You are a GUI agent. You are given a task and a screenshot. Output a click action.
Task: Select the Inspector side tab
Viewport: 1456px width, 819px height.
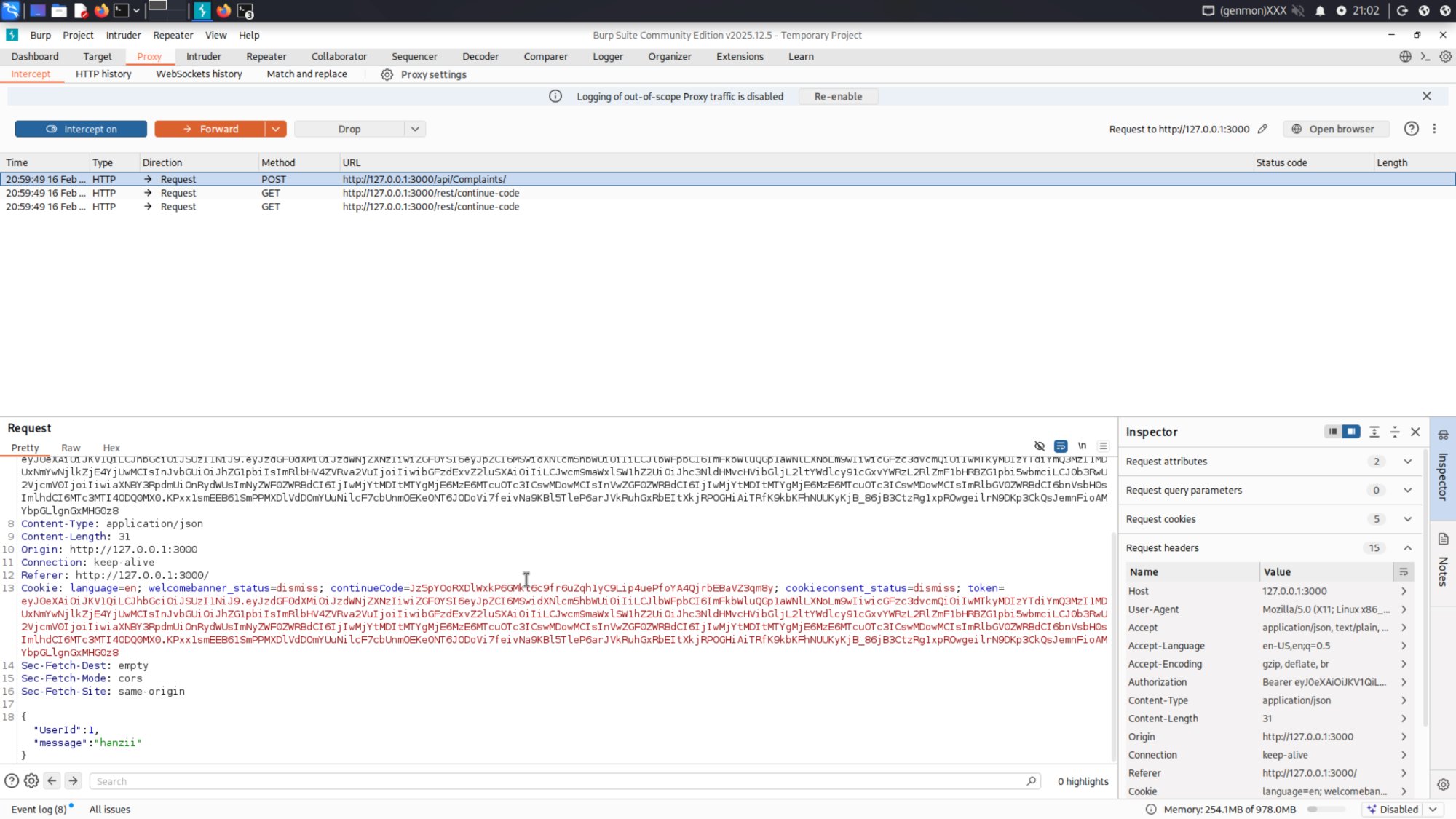click(x=1442, y=467)
